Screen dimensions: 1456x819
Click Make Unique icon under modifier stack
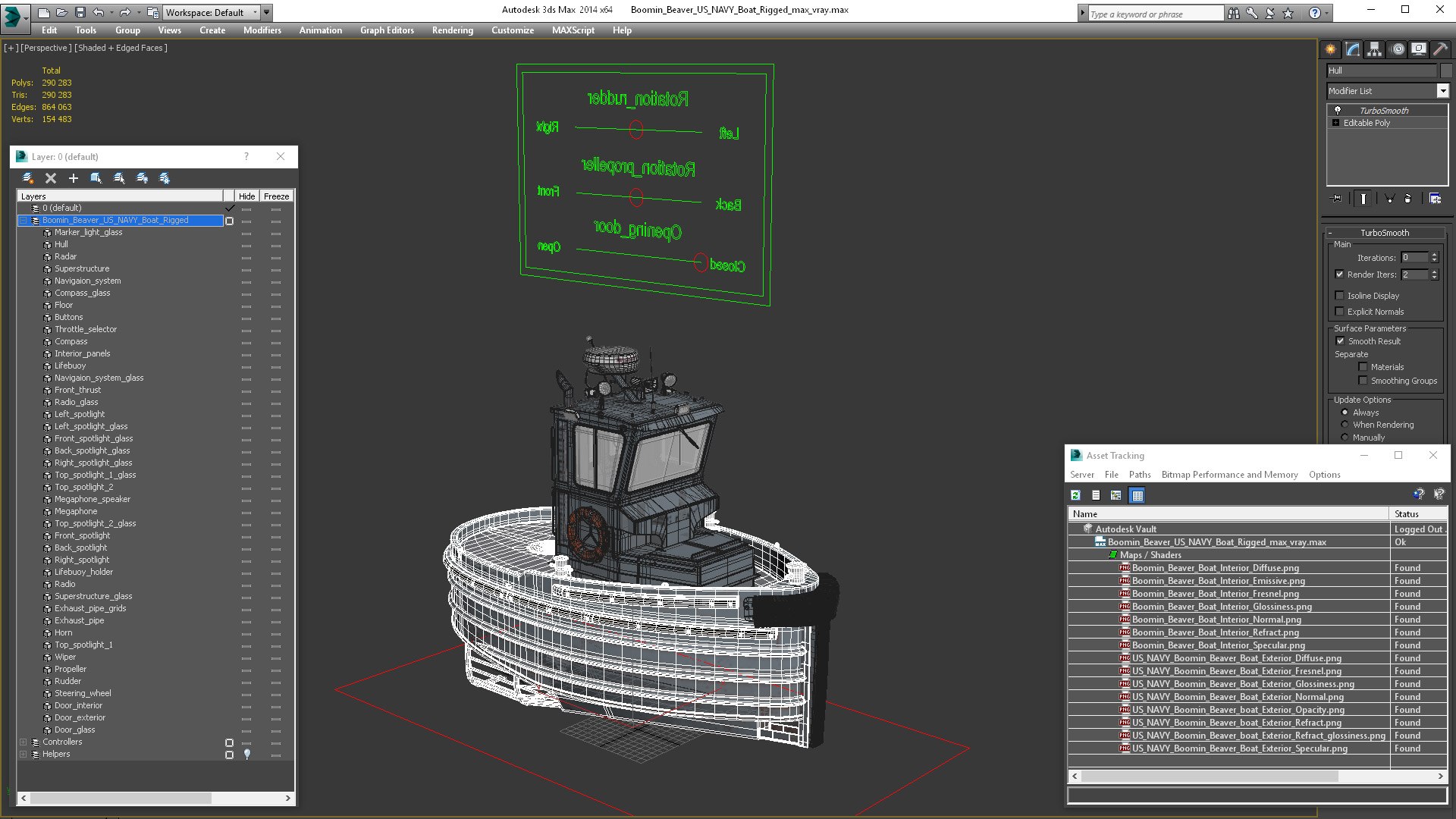click(x=1389, y=199)
